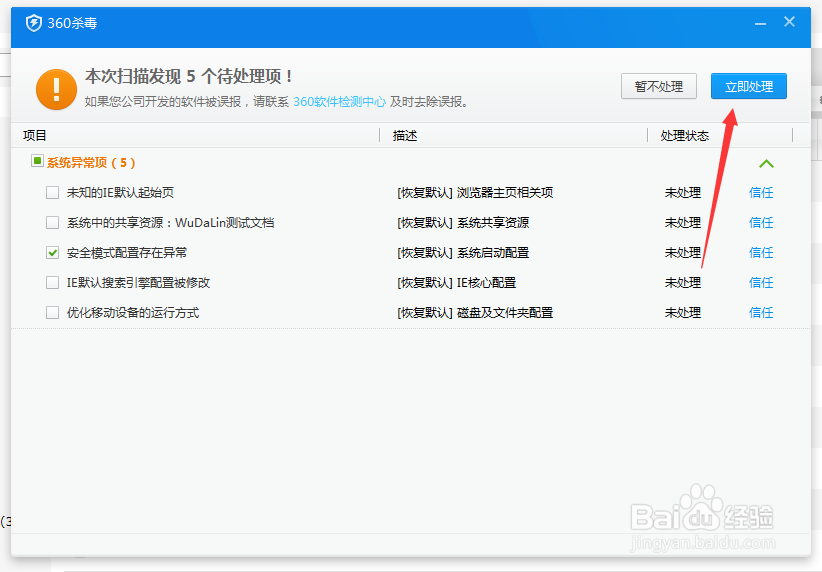Check the IE默认搜索引擎配置被修改 checkbox
This screenshot has width=822, height=572.
coord(52,283)
